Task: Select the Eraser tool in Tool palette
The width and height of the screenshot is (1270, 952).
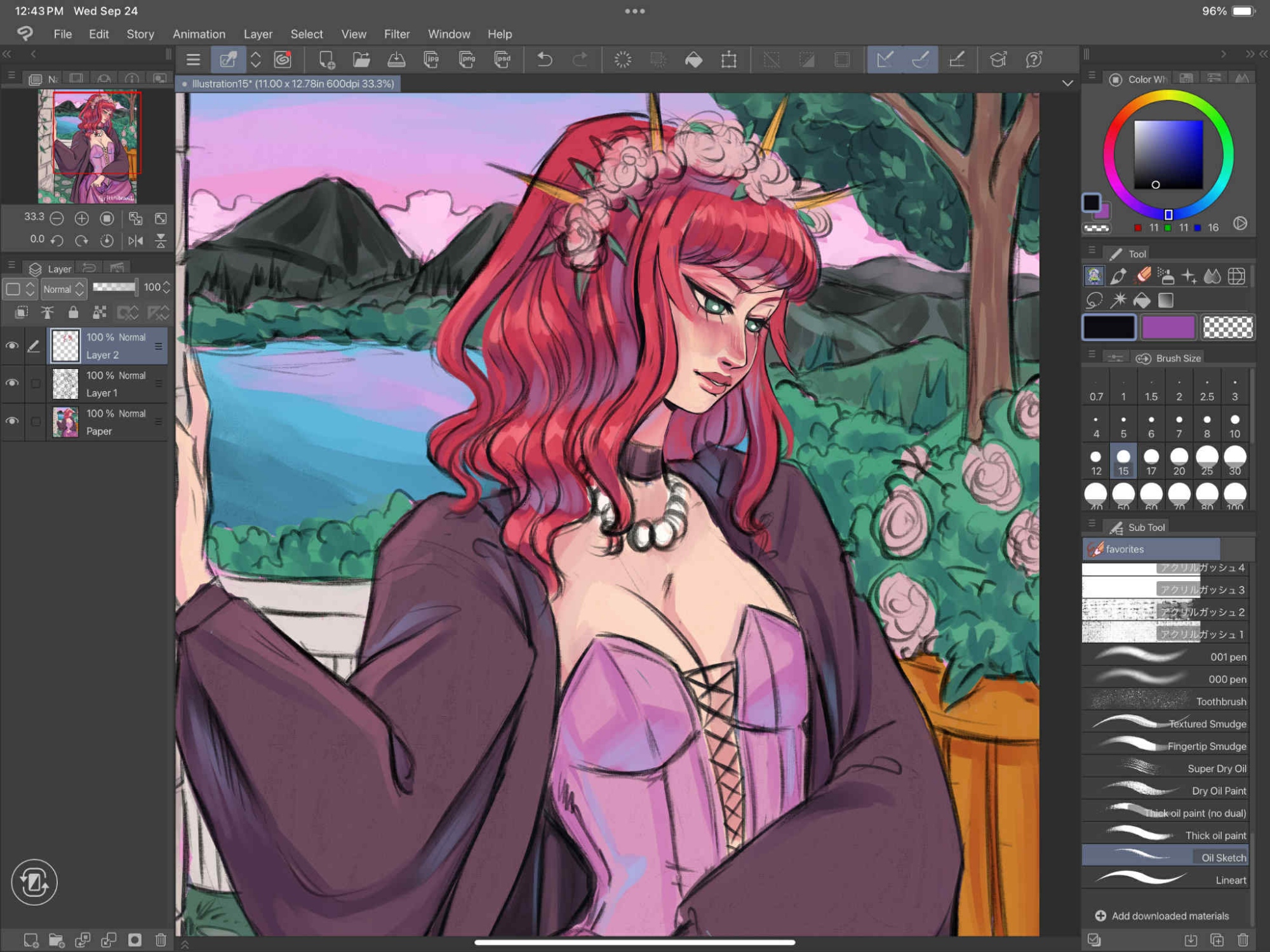Action: [x=1142, y=276]
